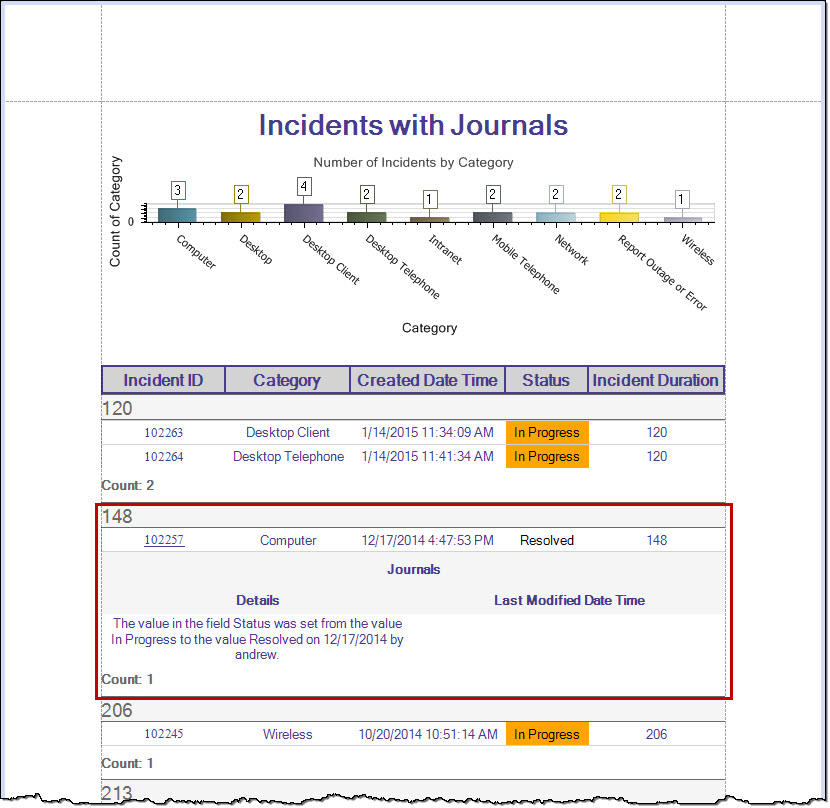Click the Category column header

point(287,380)
